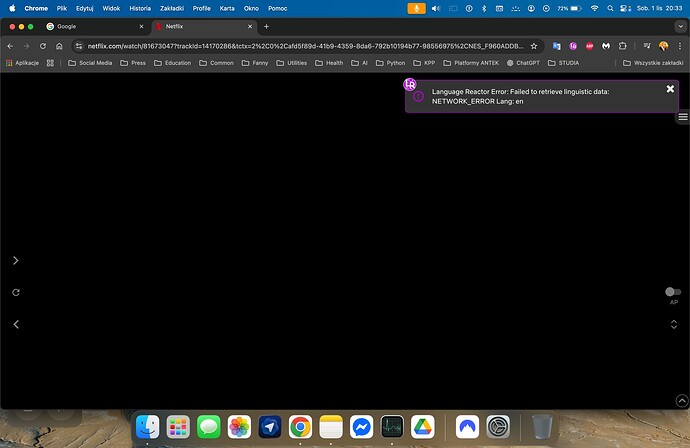Toggle the AP auto-pause switch
Viewport: 690px width, 448px height.
pos(673,291)
